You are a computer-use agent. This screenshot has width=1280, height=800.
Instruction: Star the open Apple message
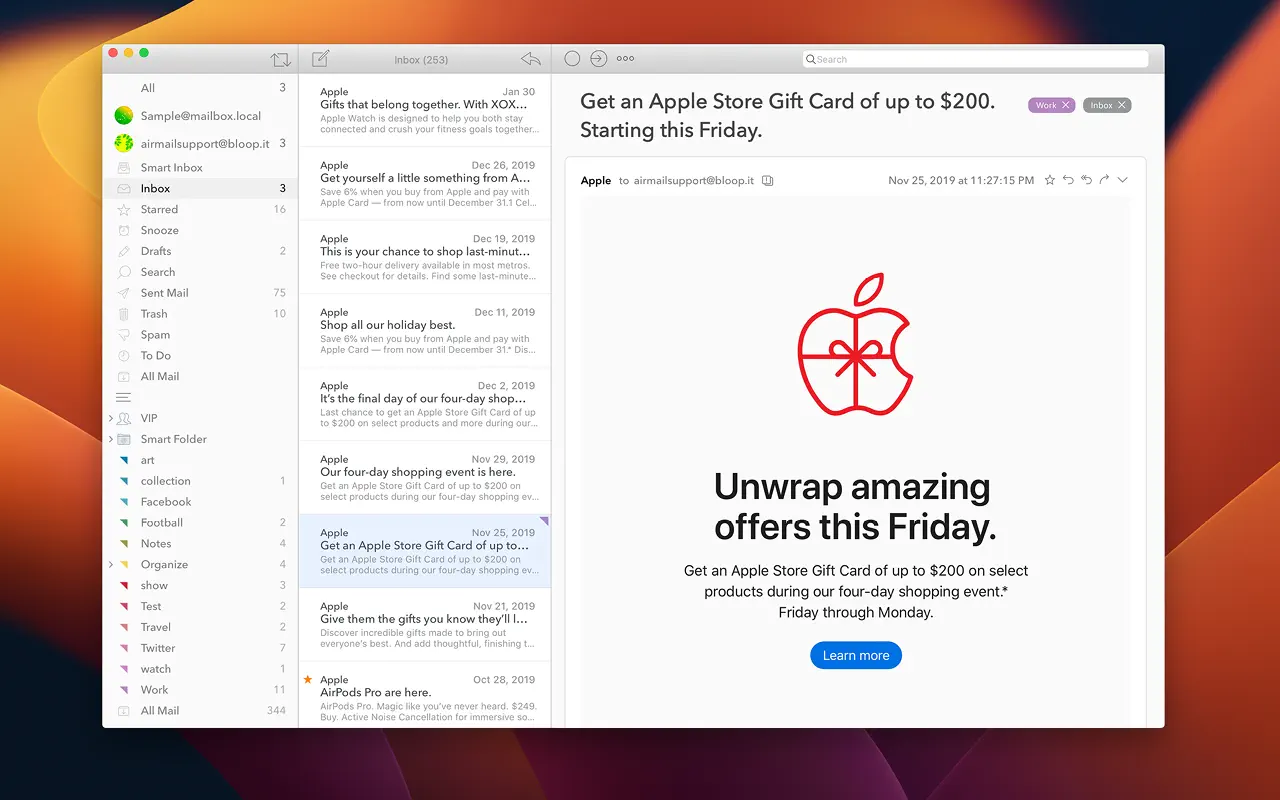tap(1050, 180)
